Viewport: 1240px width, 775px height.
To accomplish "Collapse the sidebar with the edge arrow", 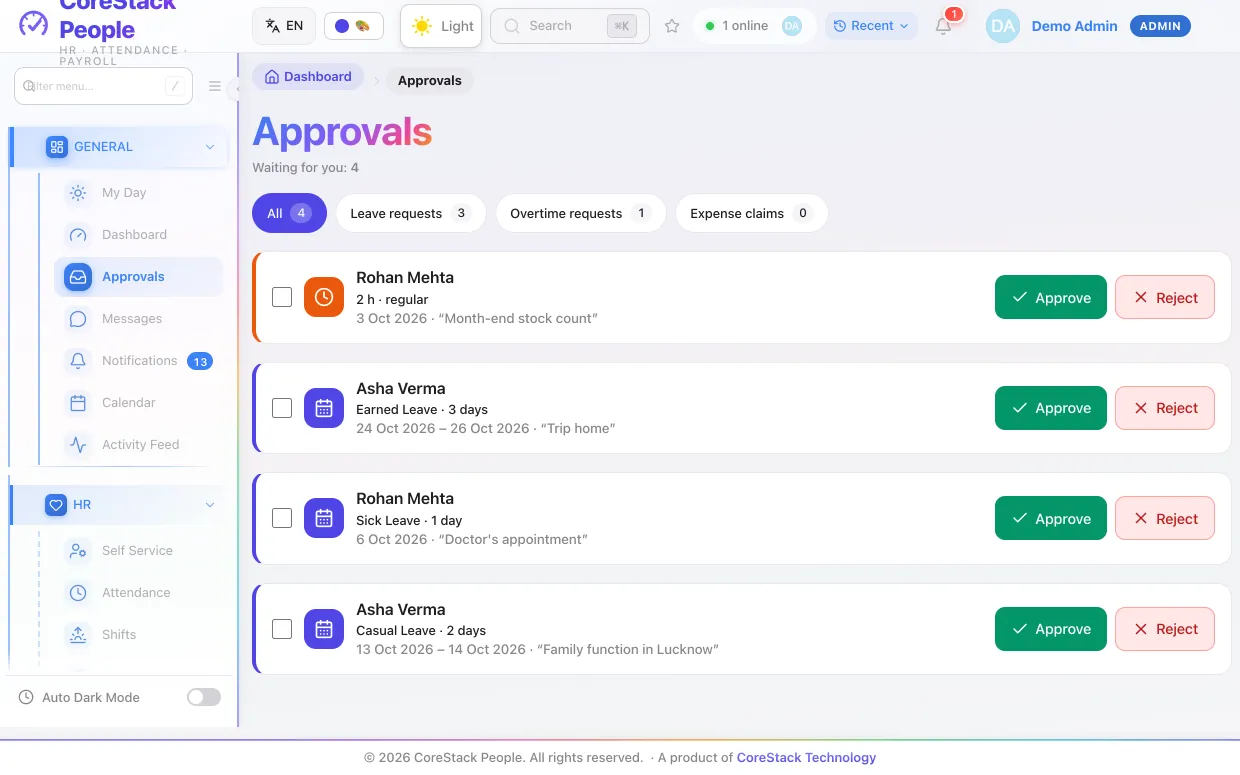I will coord(236,90).
